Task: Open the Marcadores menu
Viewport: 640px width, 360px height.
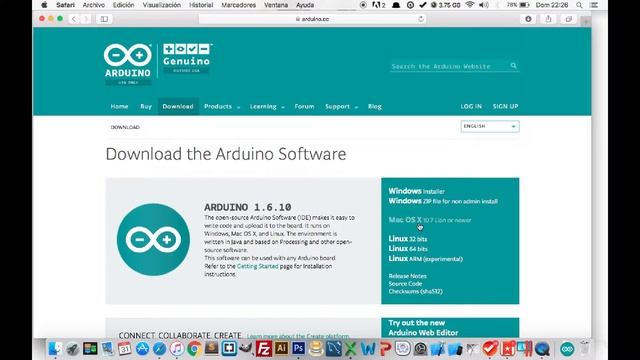Action: click(238, 5)
